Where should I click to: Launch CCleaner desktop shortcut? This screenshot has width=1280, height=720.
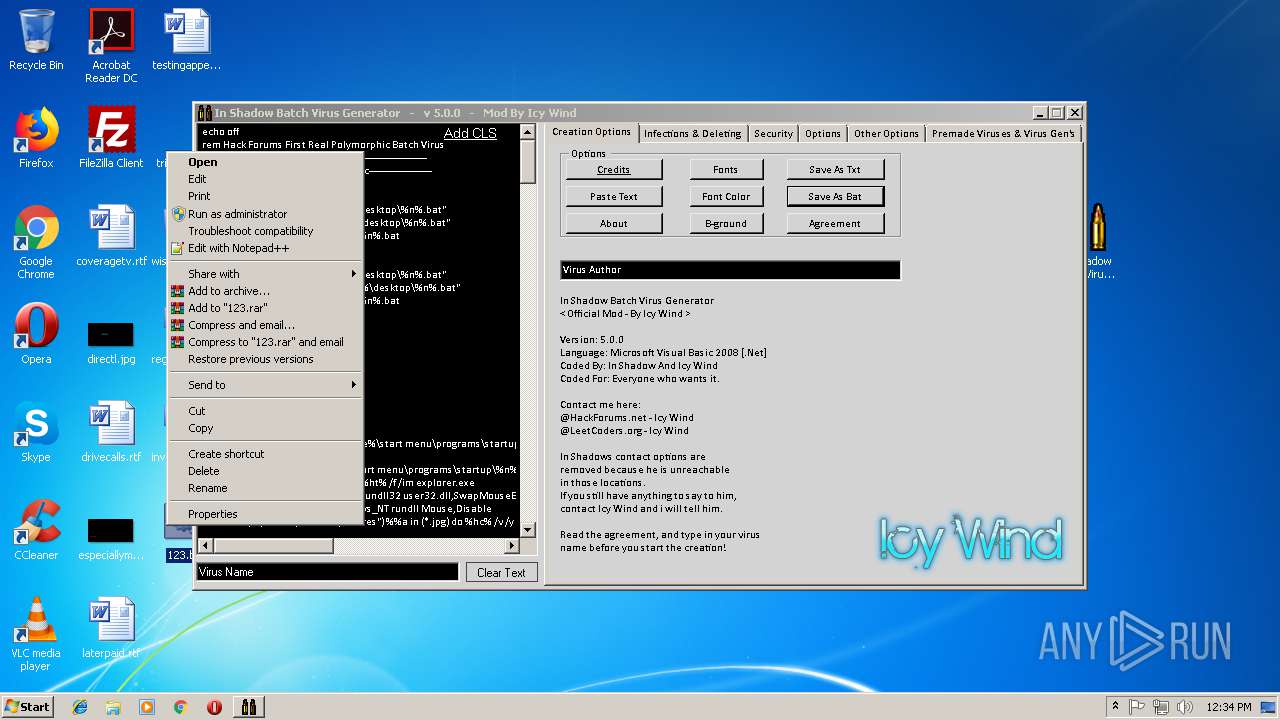[36, 530]
